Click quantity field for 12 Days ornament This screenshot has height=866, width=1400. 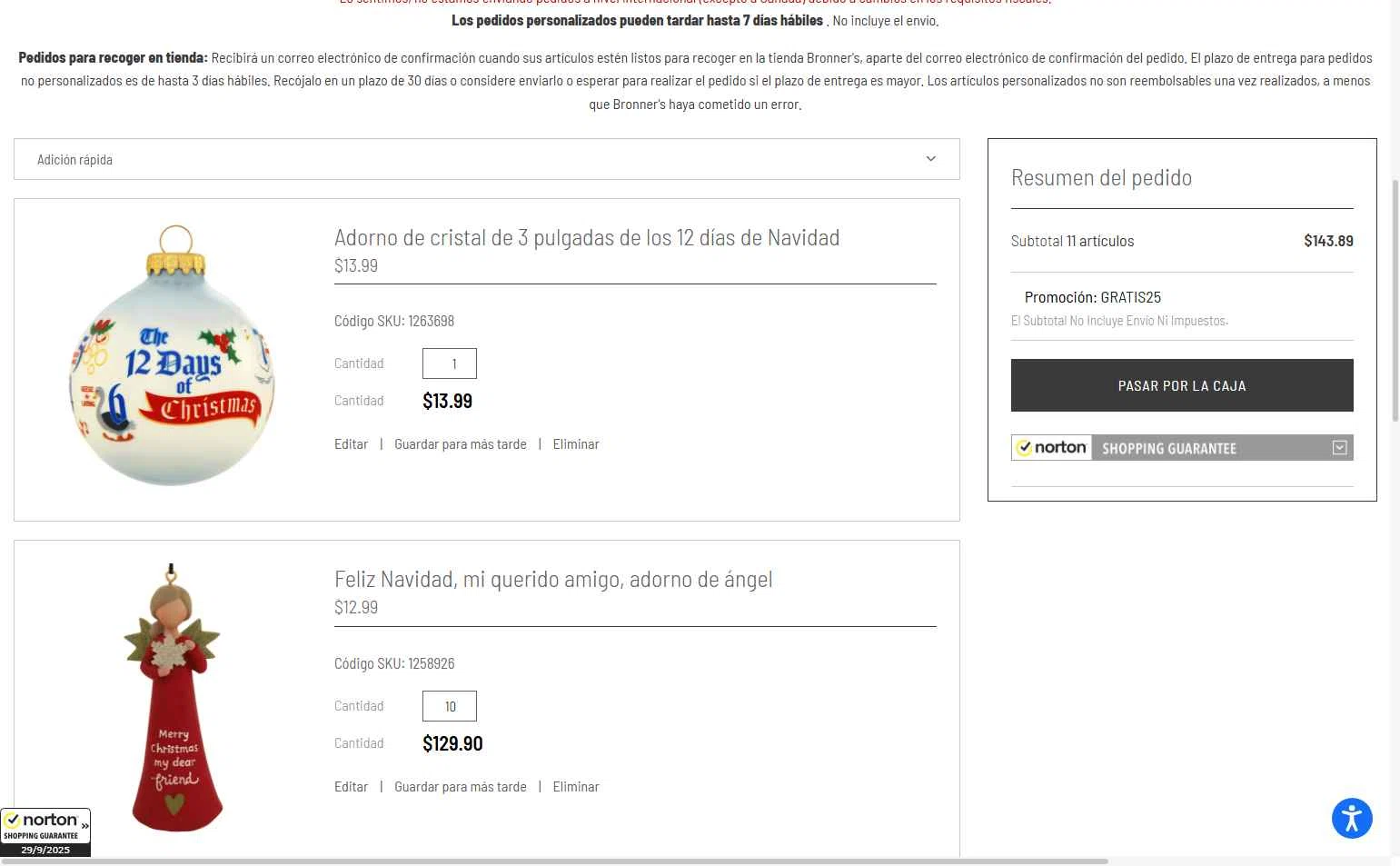[x=450, y=363]
